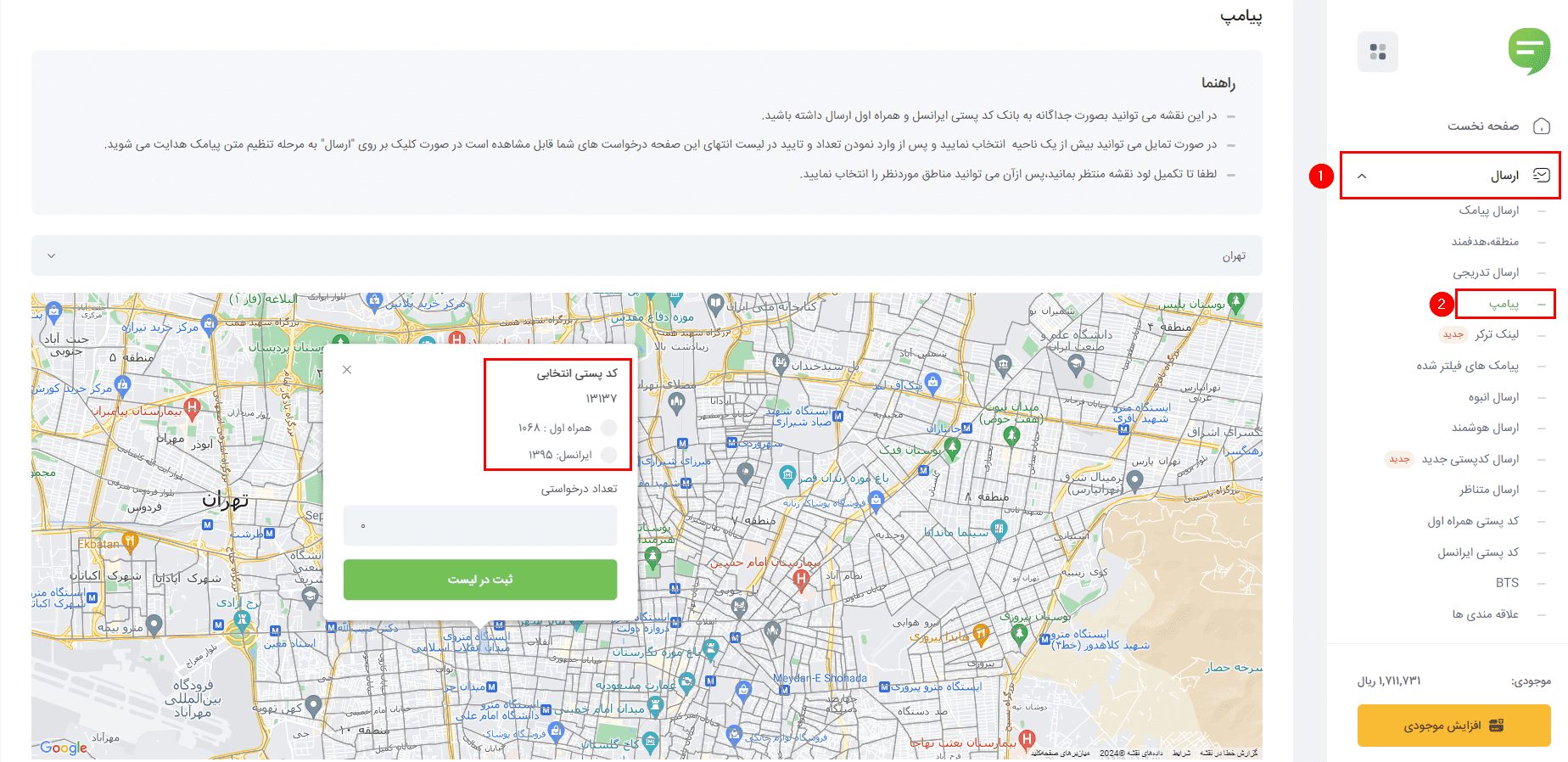Click کد پستی انتخابی popup heading
The image size is (1568, 762).
pos(577,373)
